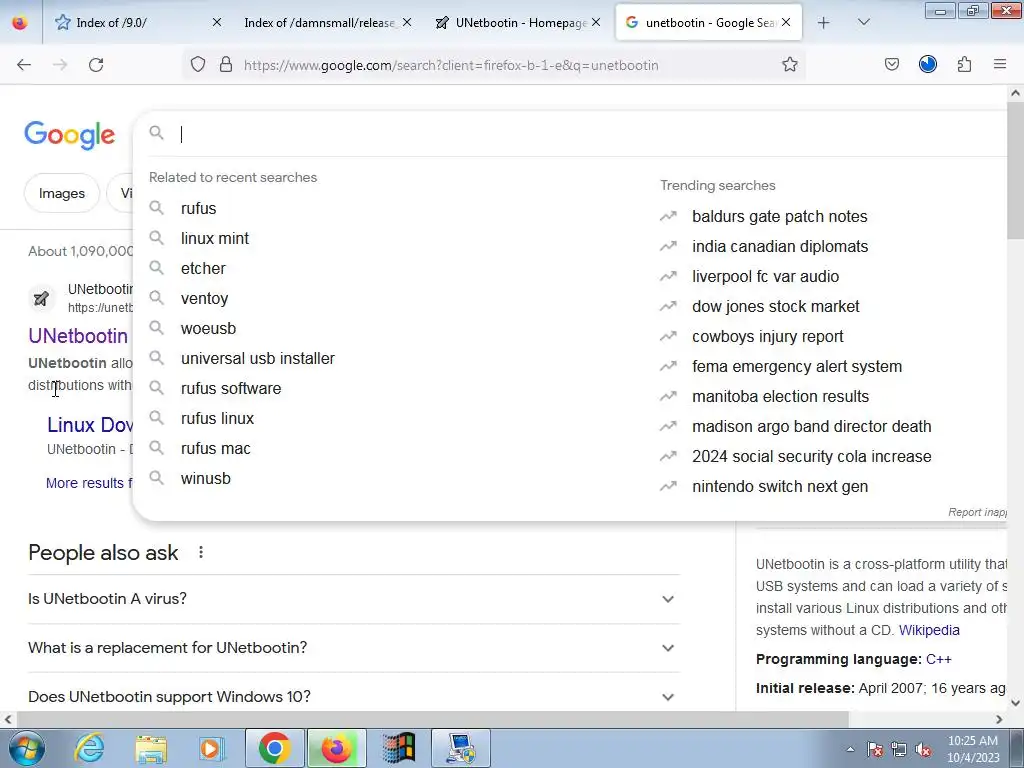Choose trending search liverpool fc var audio
Screen dimensions: 1024x768
(x=765, y=276)
